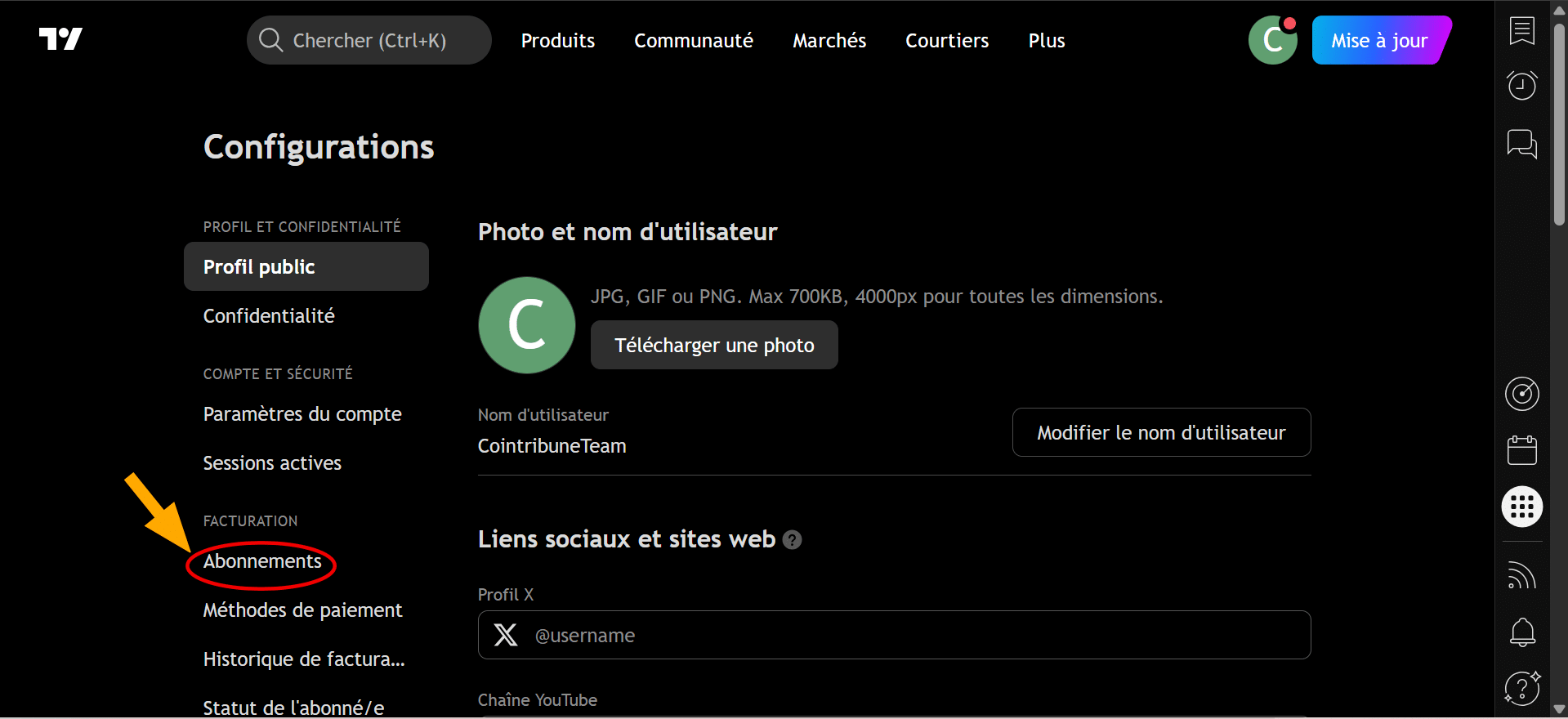The width and height of the screenshot is (1568, 719).
Task: Open the watchlist panel icon
Action: click(x=1521, y=31)
